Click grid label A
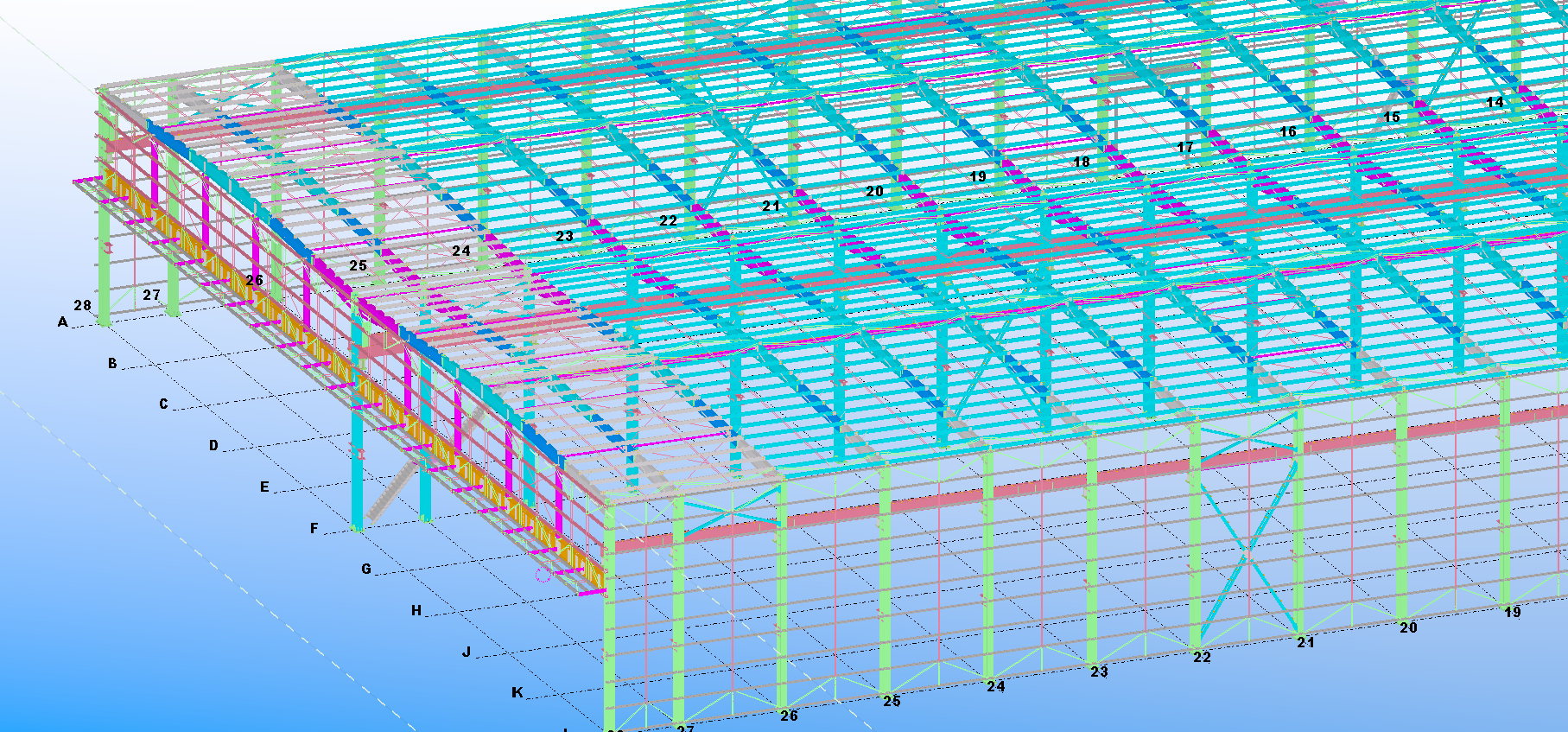The image size is (1568, 732). [62, 322]
